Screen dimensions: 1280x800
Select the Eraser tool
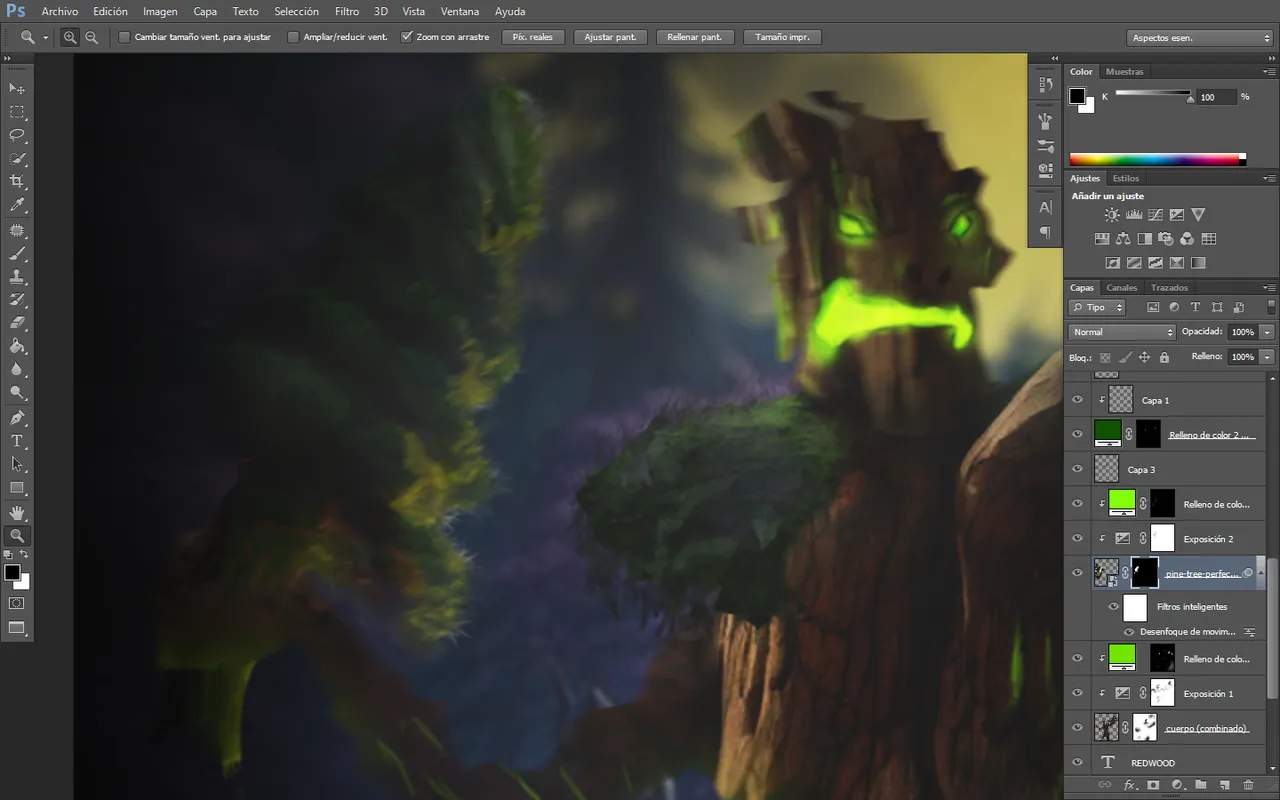17,323
